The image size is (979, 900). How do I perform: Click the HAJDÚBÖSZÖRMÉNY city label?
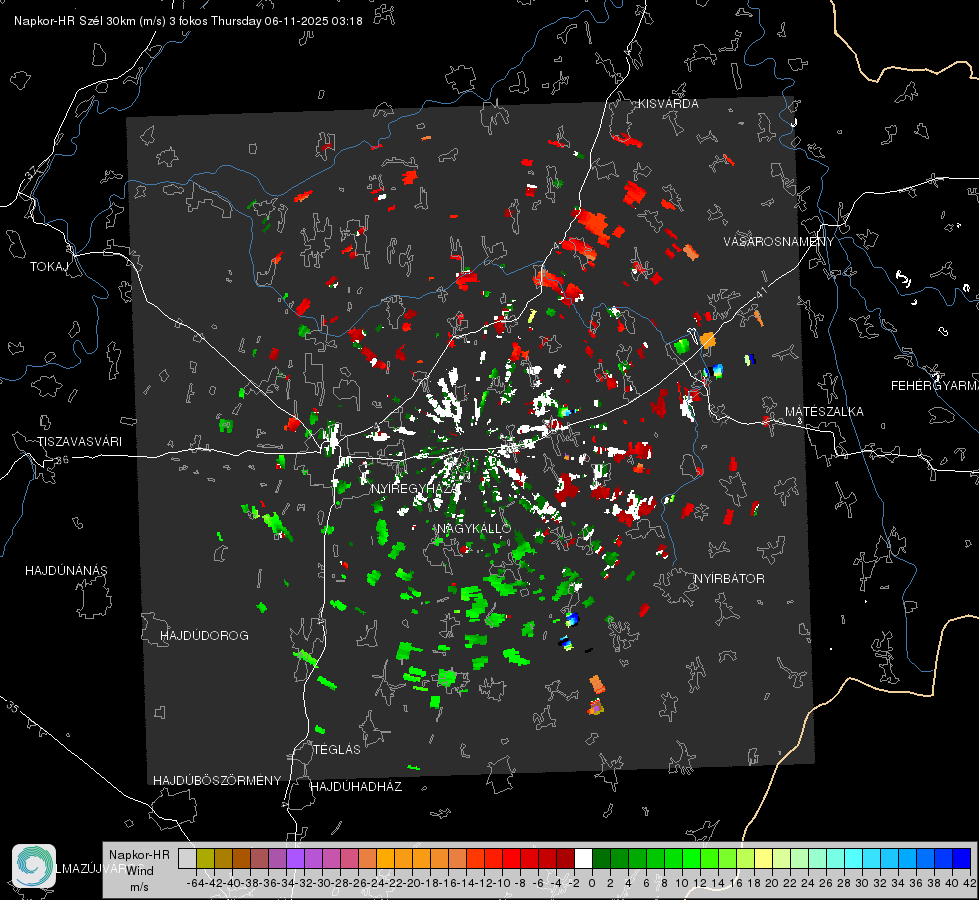[x=217, y=781]
